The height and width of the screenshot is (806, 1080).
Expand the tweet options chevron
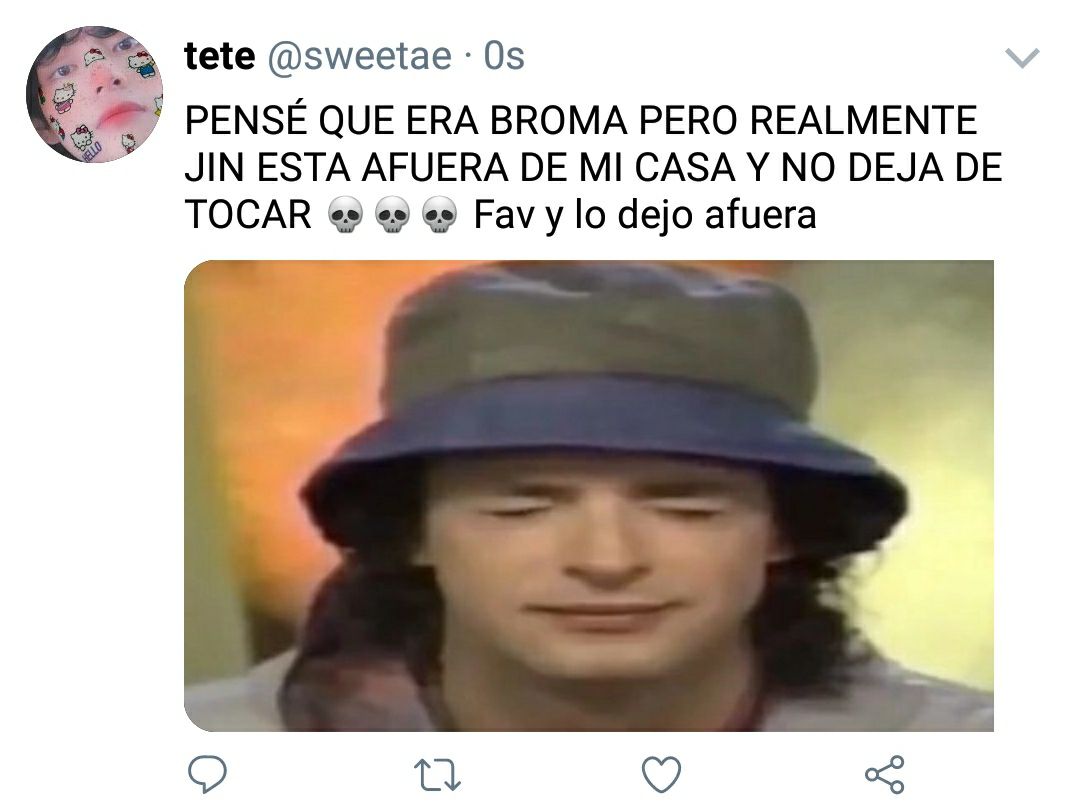[1022, 58]
